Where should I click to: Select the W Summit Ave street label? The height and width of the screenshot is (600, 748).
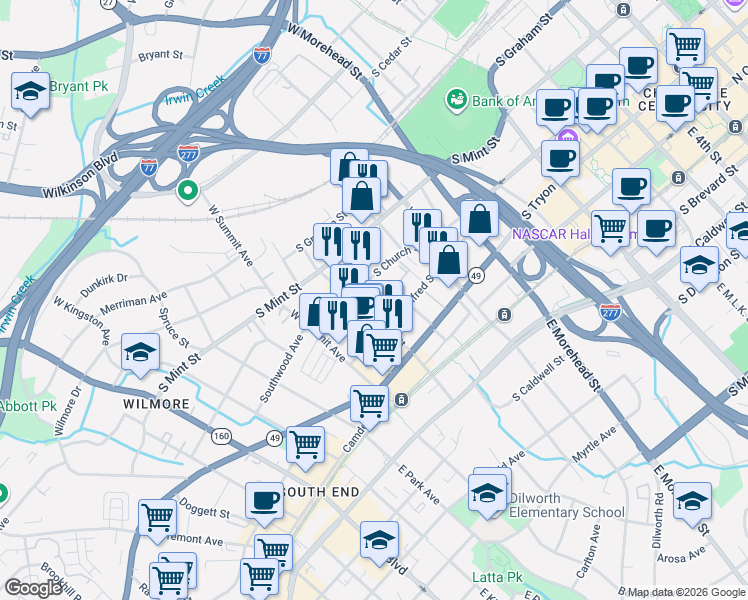click(x=231, y=236)
